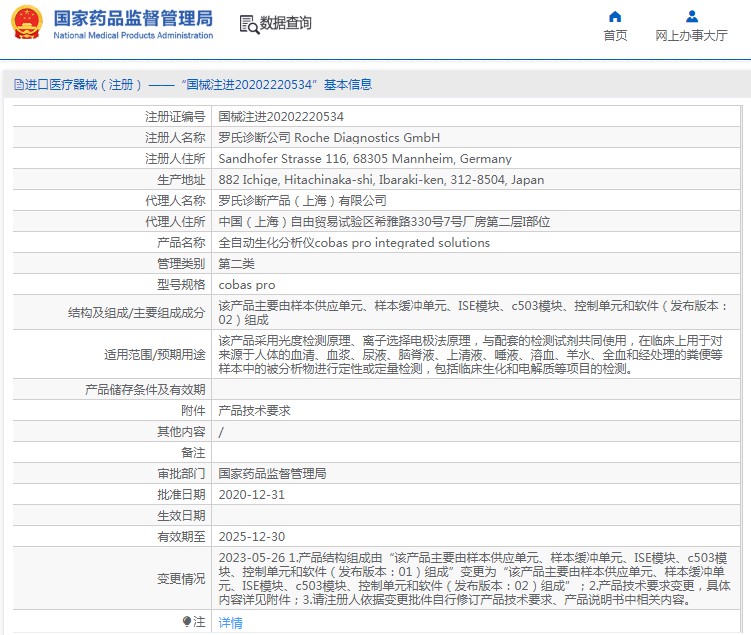Click the 生产地址 row label

[181, 180]
